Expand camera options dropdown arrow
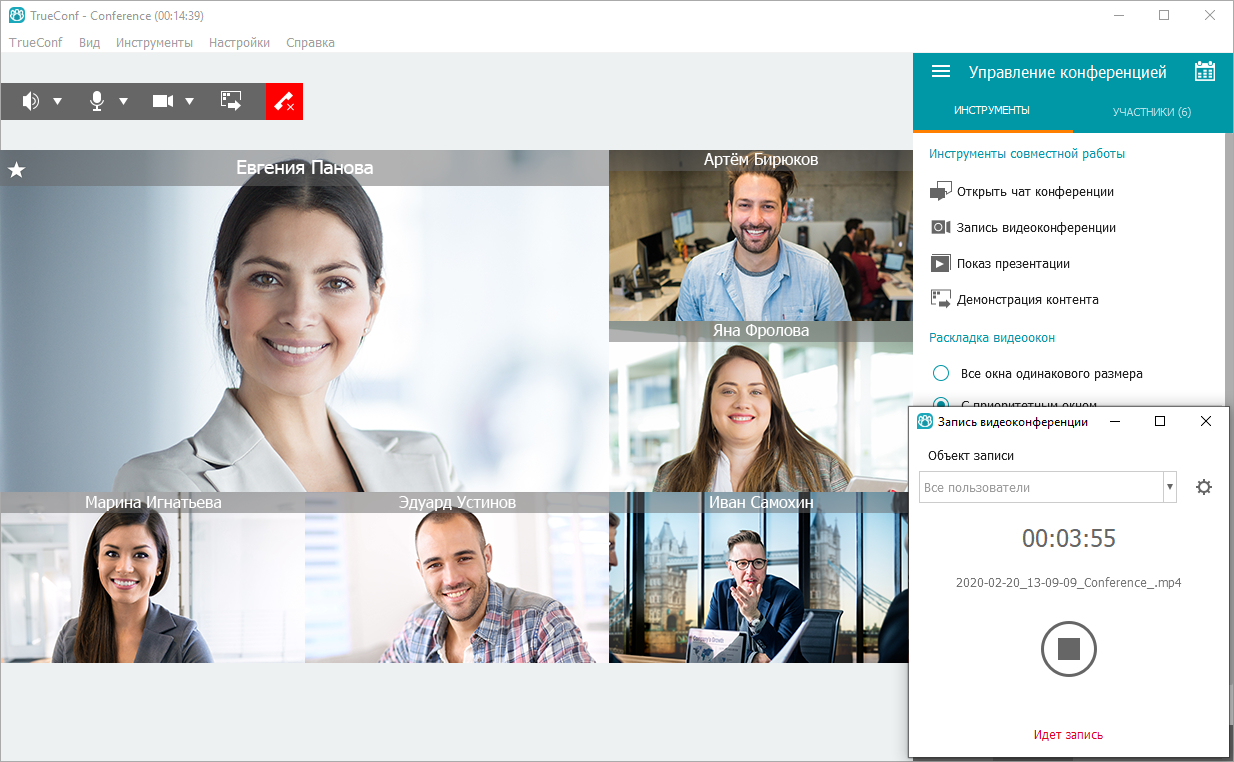The height and width of the screenshot is (762, 1234). tap(189, 101)
